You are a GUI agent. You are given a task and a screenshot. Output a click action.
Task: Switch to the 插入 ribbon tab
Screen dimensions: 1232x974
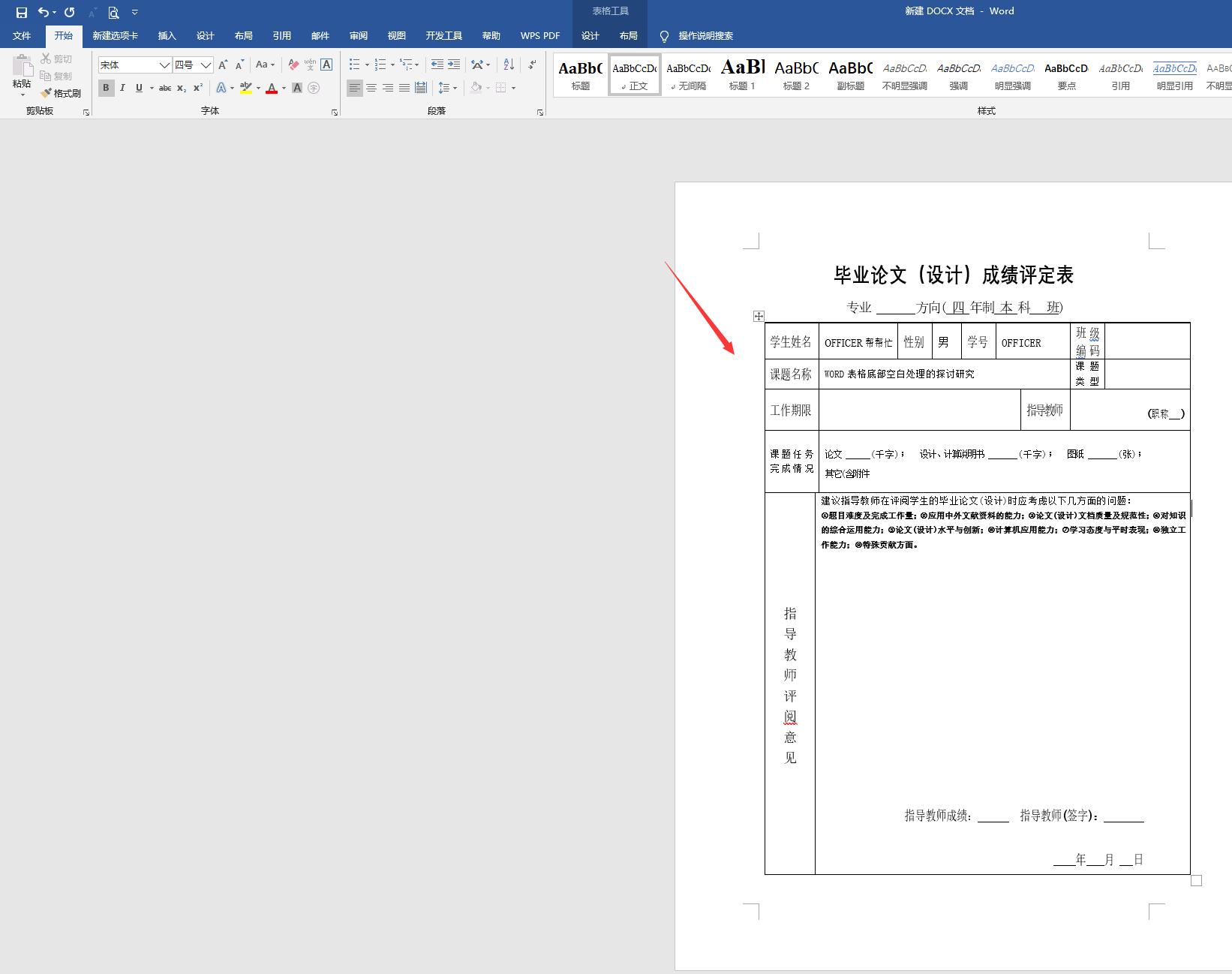coord(167,35)
